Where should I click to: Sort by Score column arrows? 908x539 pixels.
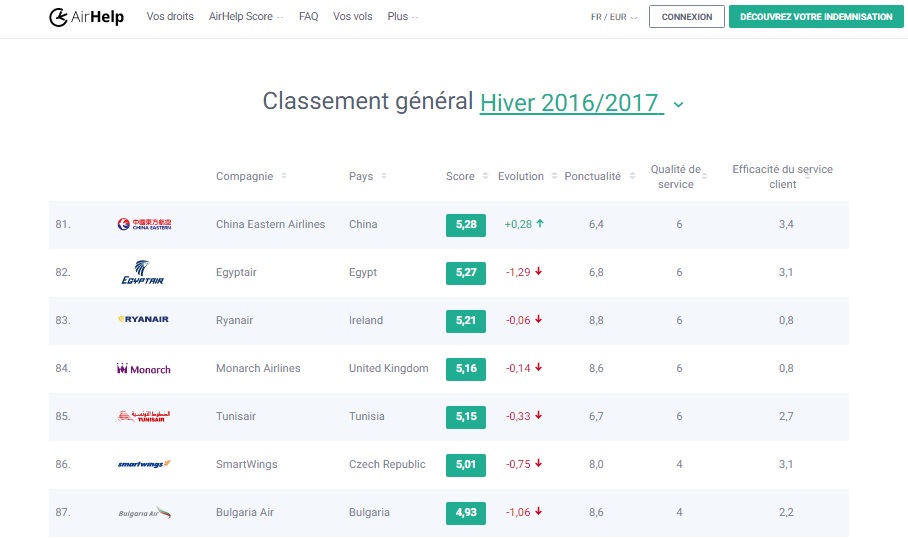(x=485, y=175)
